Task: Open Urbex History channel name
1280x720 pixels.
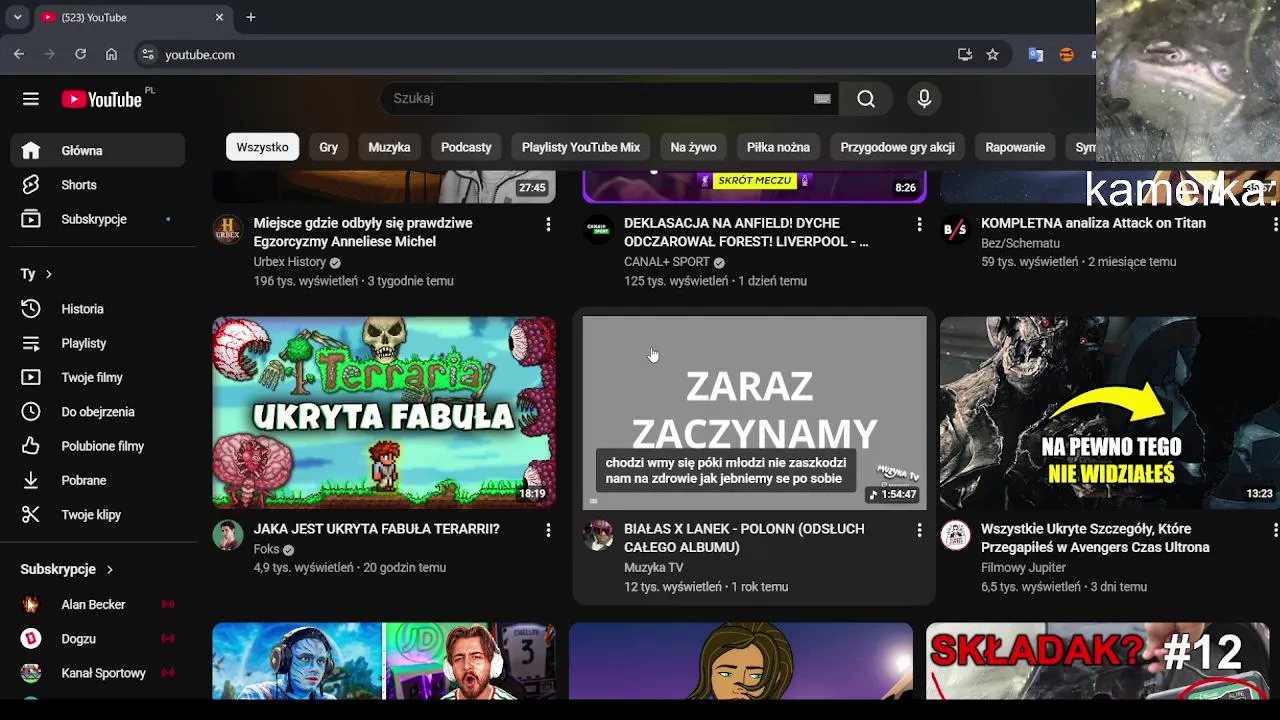Action: 290,262
